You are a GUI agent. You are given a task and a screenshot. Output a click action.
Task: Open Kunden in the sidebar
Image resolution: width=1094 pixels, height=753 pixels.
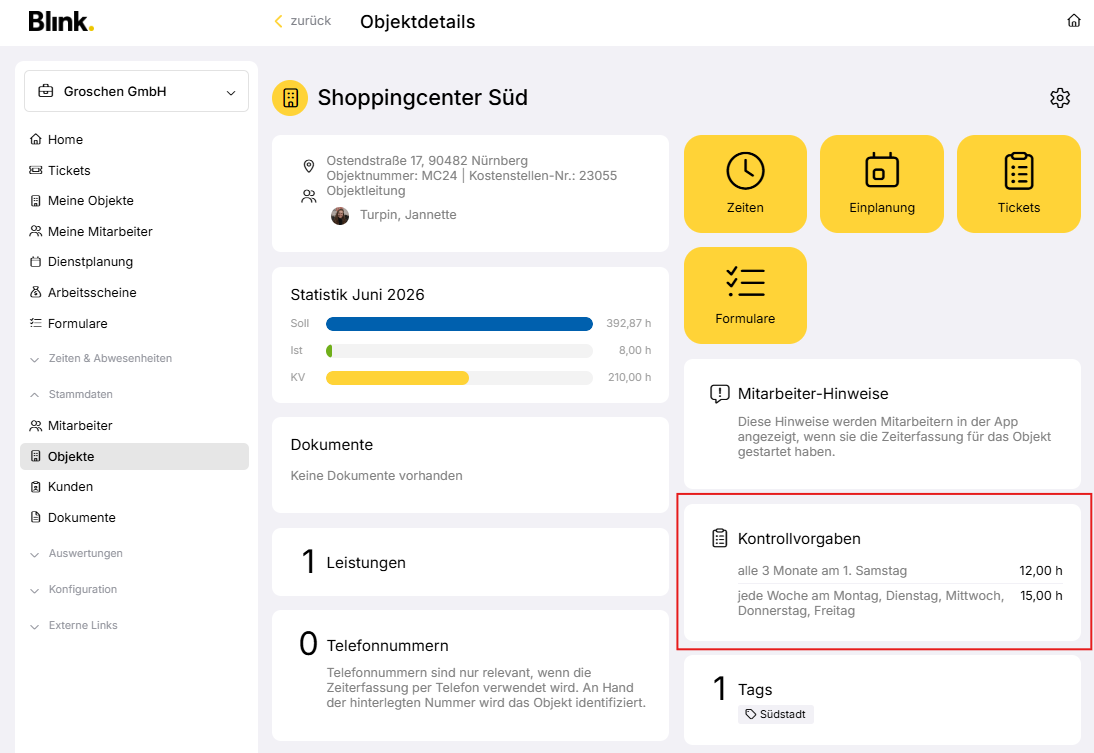click(x=70, y=487)
